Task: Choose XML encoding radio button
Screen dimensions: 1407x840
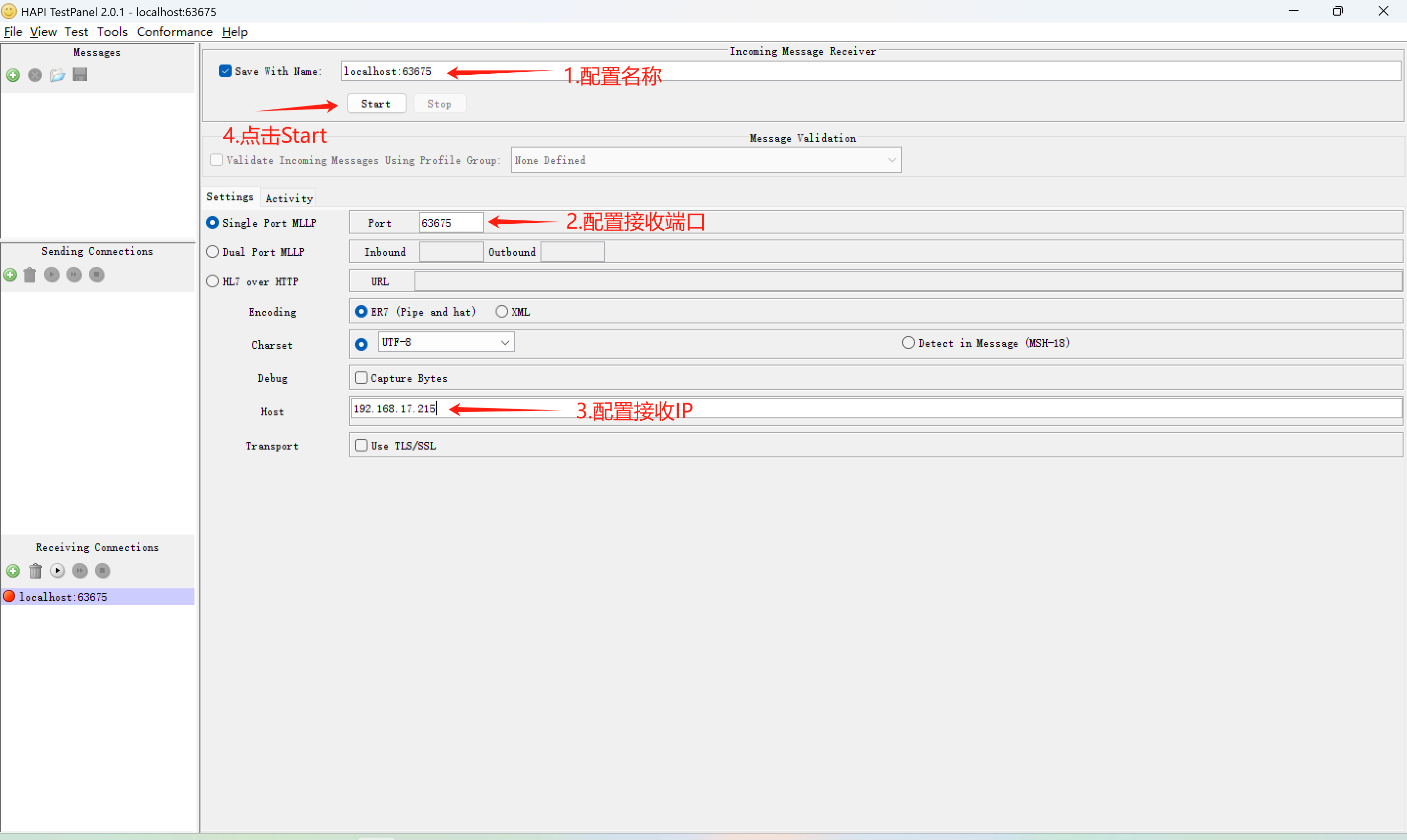Action: 501,312
